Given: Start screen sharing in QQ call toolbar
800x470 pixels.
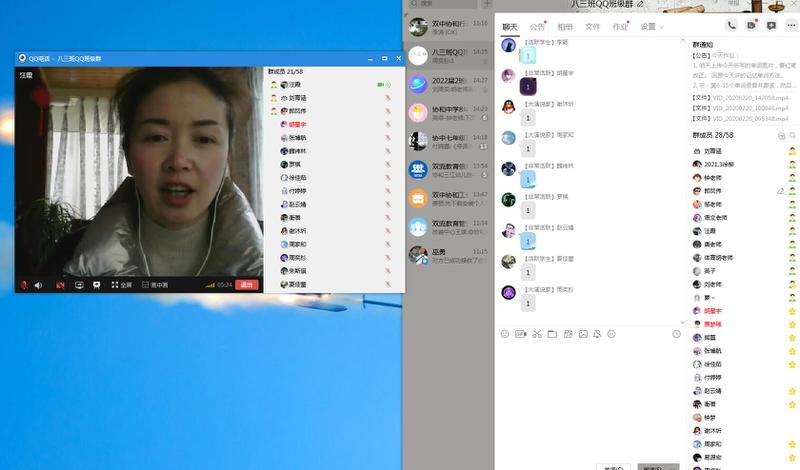Looking at the screenshot, I should point(79,285).
